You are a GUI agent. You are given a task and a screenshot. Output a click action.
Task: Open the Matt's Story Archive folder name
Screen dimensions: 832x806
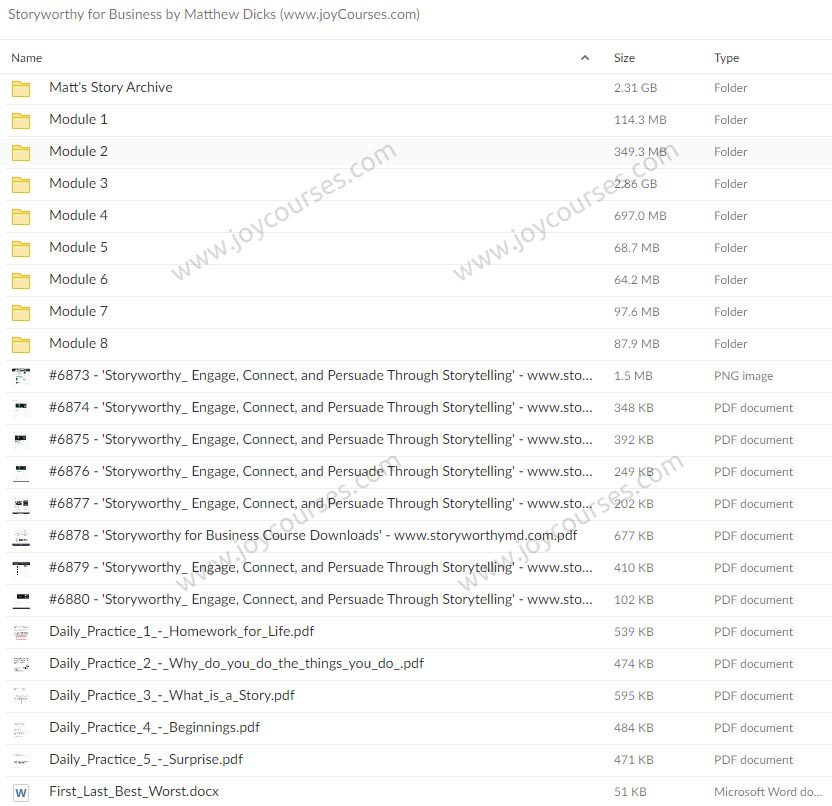click(111, 87)
